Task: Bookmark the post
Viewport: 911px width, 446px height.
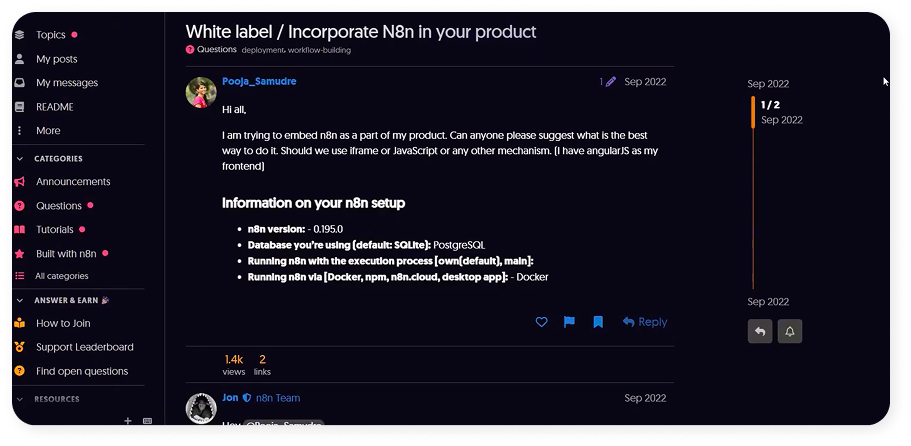Action: tap(598, 322)
